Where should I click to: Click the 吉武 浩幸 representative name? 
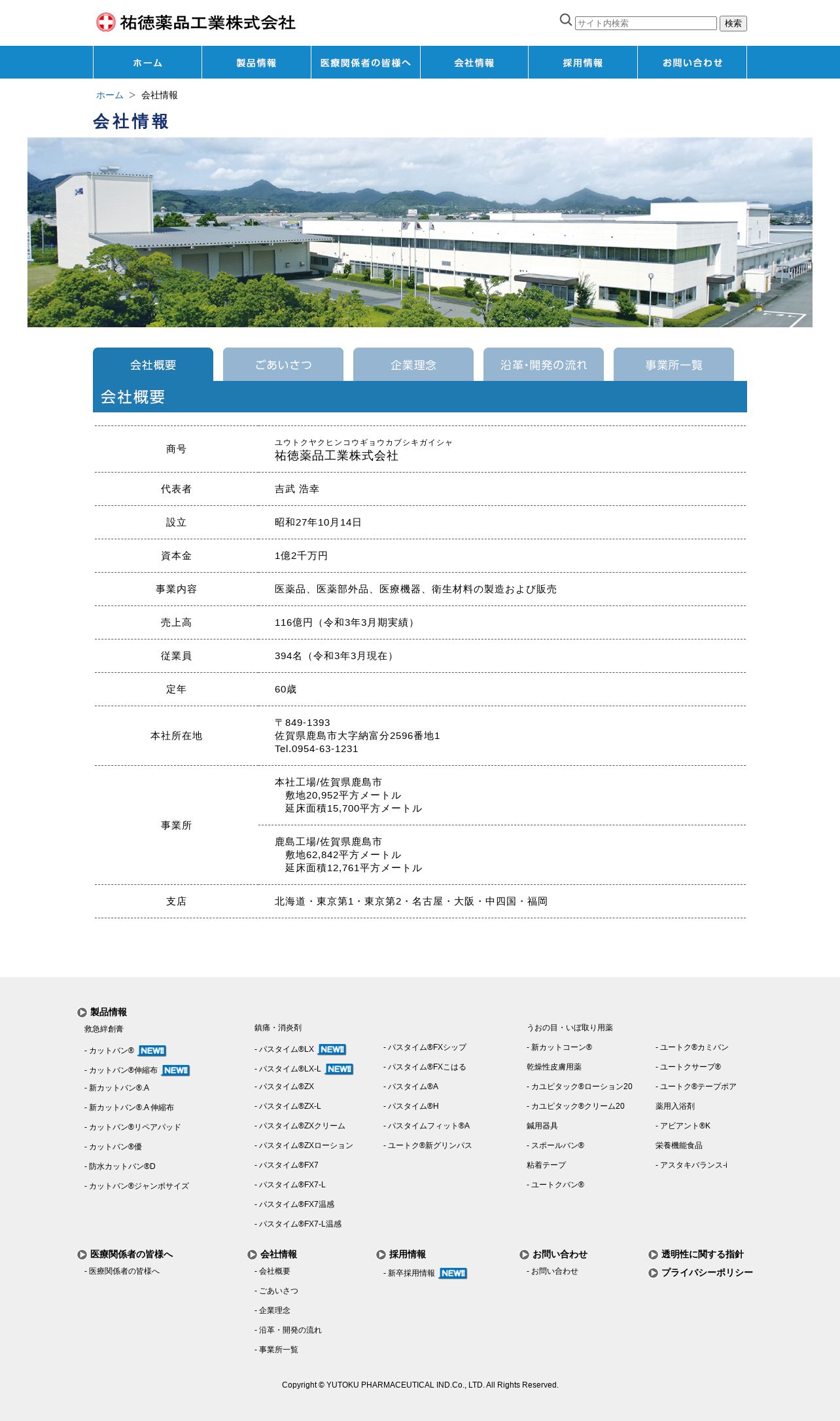point(297,489)
